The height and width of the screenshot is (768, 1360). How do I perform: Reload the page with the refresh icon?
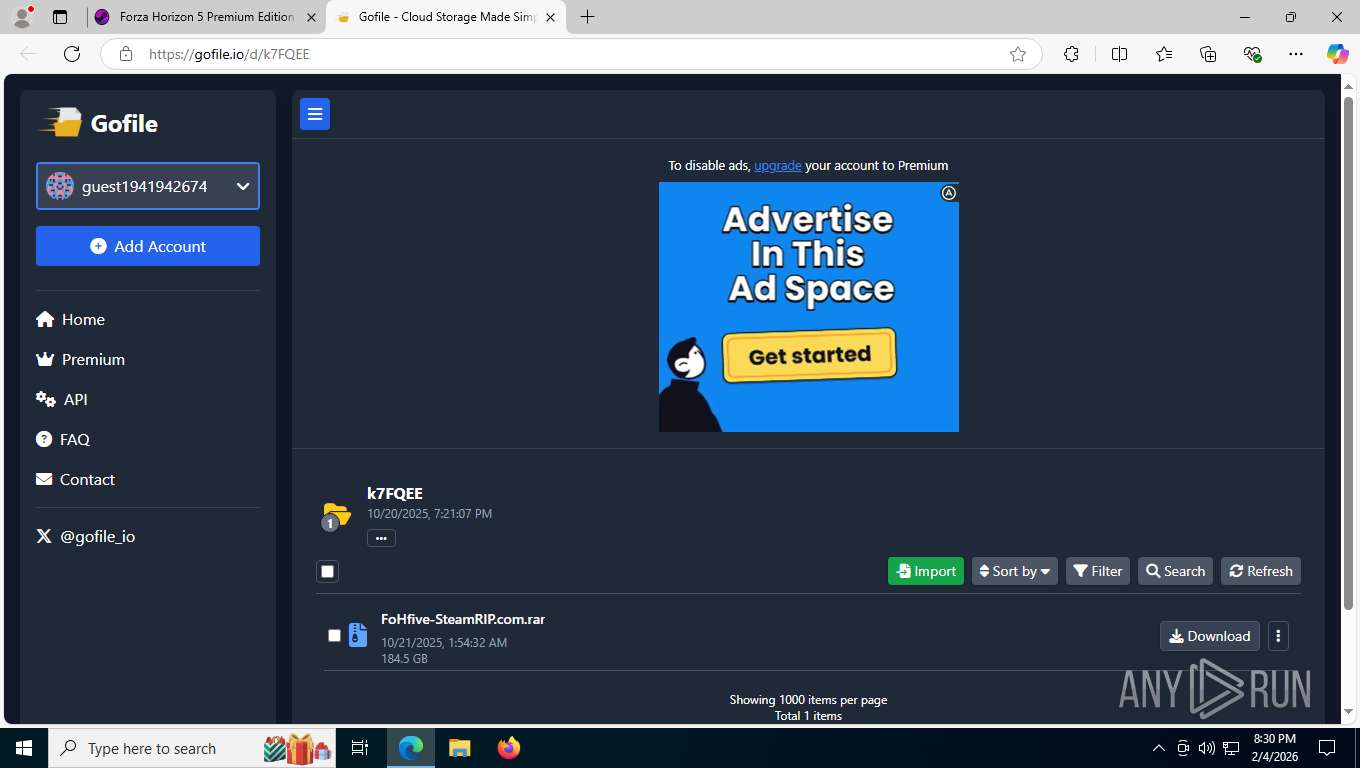[x=71, y=54]
